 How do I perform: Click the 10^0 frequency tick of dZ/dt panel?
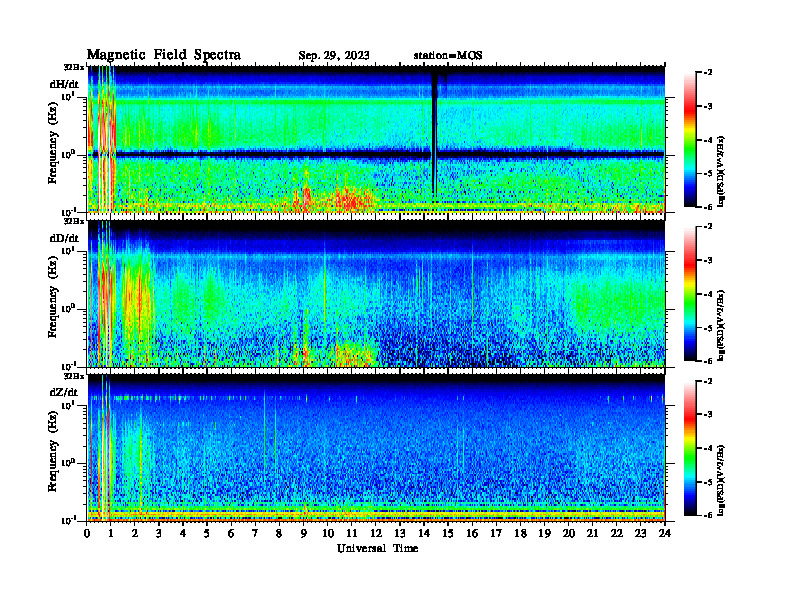[68, 462]
